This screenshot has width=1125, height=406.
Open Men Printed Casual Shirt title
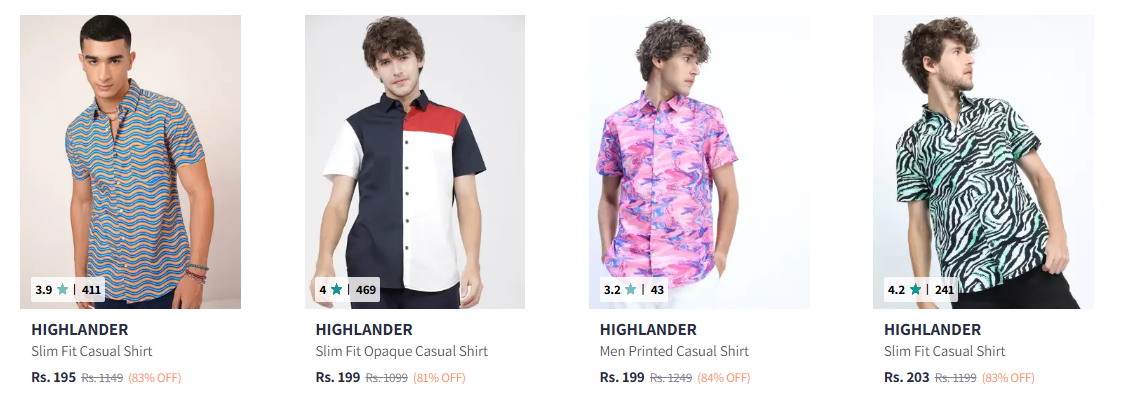point(674,351)
